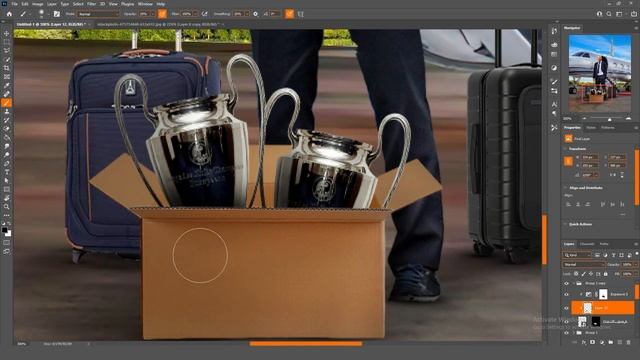
Task: Enable airbrush build-up effects
Action: [204, 14]
